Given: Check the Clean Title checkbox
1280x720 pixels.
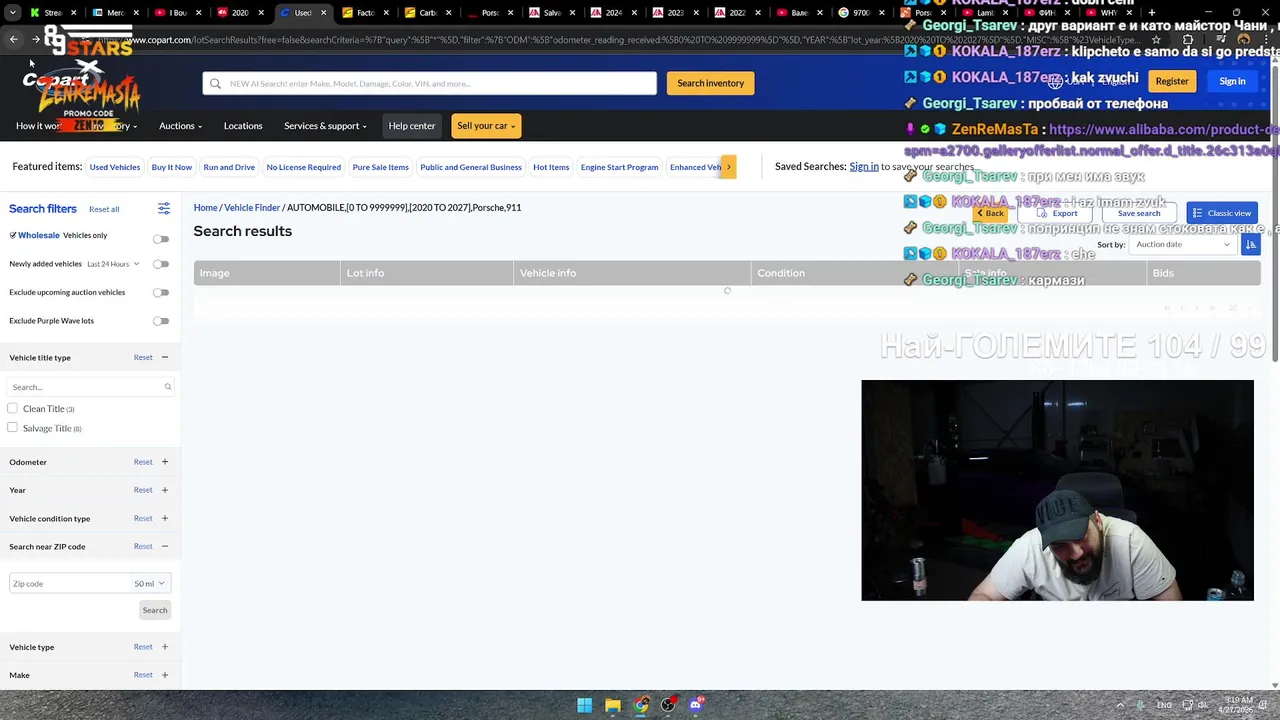Looking at the screenshot, I should tap(12, 408).
